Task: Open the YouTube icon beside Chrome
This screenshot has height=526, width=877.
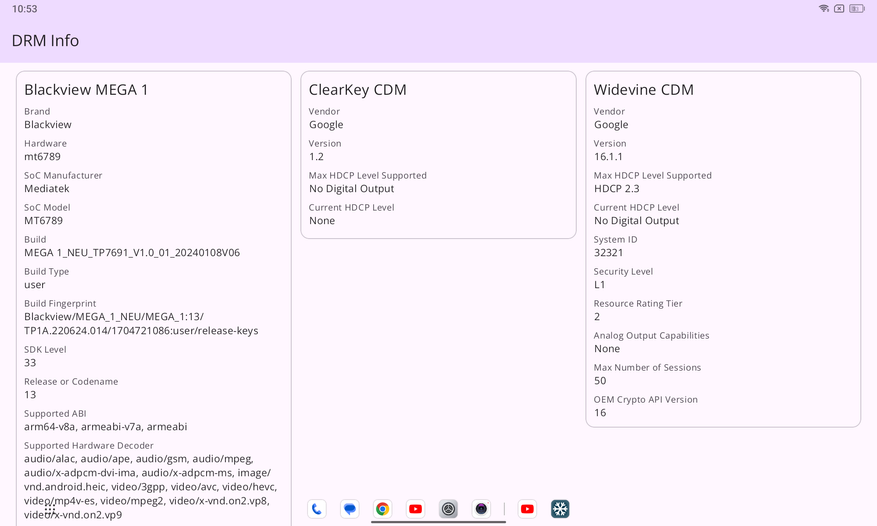Action: point(416,509)
